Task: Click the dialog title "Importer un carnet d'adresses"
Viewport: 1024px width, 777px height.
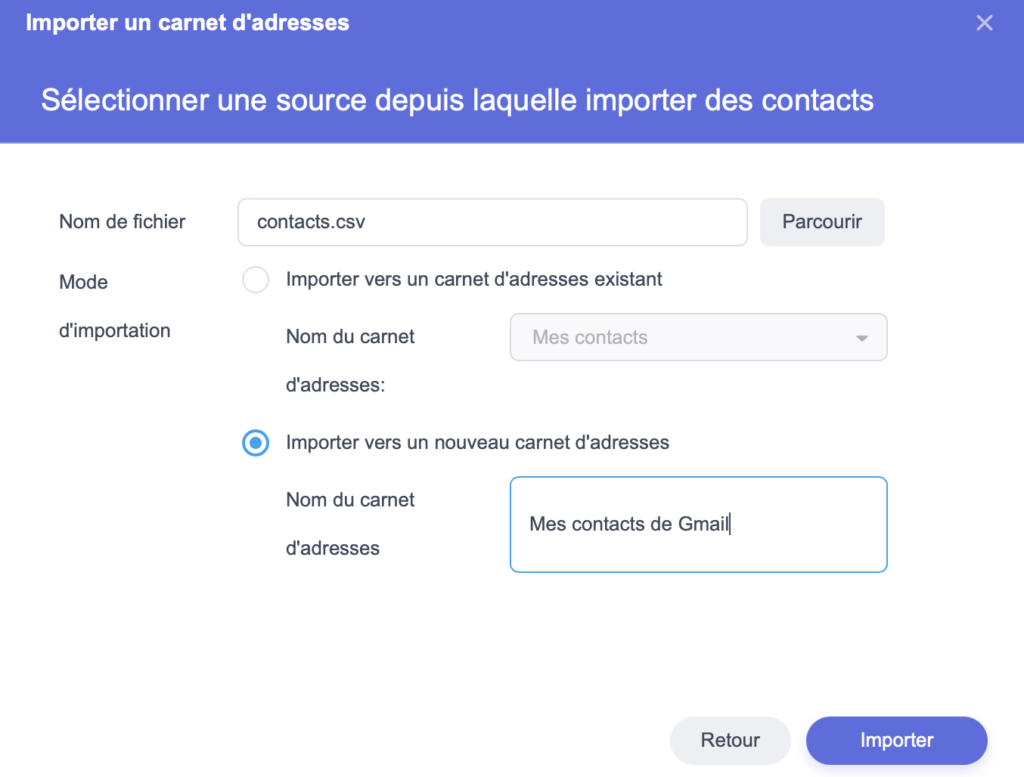Action: click(x=187, y=23)
